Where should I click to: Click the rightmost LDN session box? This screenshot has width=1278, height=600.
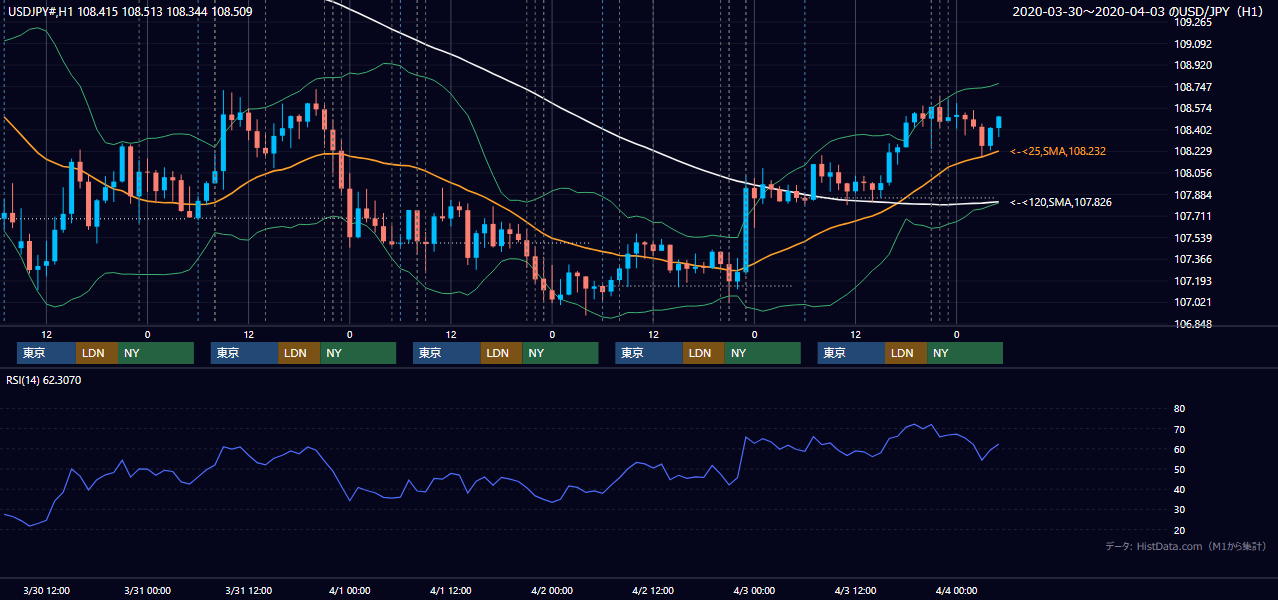(x=906, y=353)
